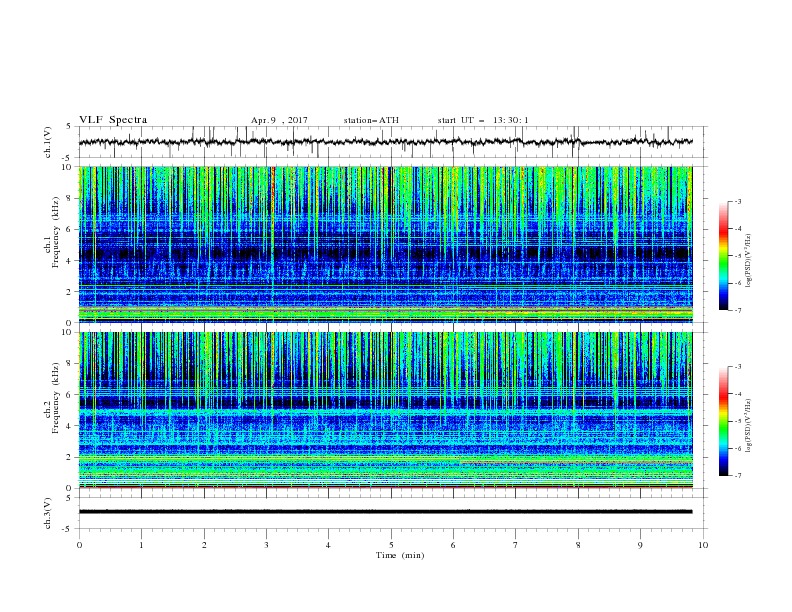This screenshot has height=612, width=792.
Task: Click the "6" kHz tick of ch.2 spectrogram
Action: click(x=71, y=395)
